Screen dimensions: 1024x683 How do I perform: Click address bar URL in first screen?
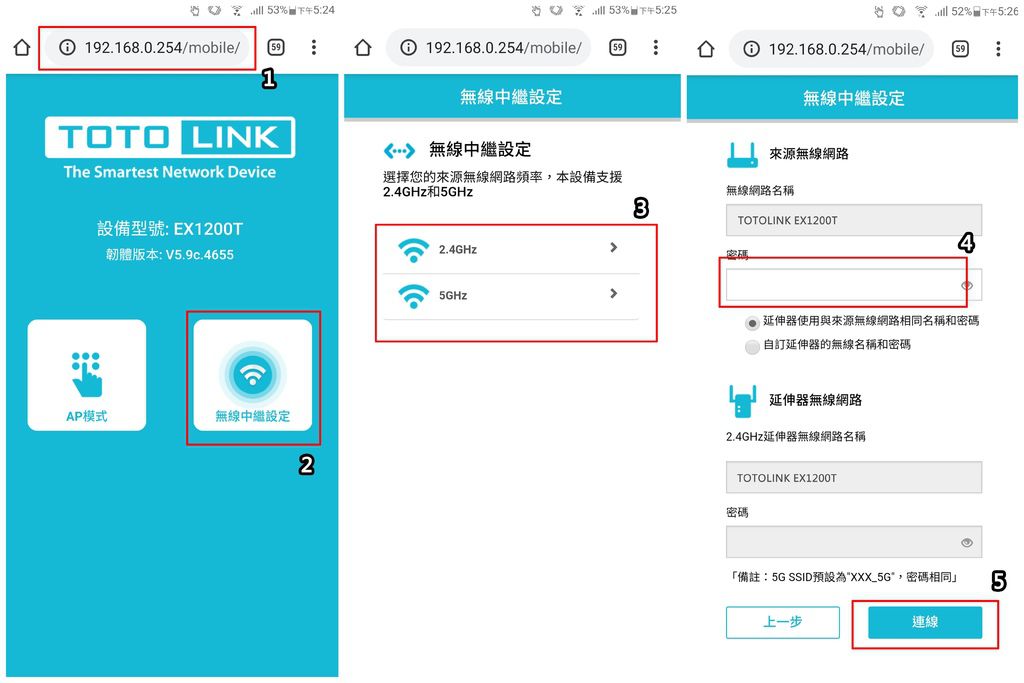(x=162, y=48)
